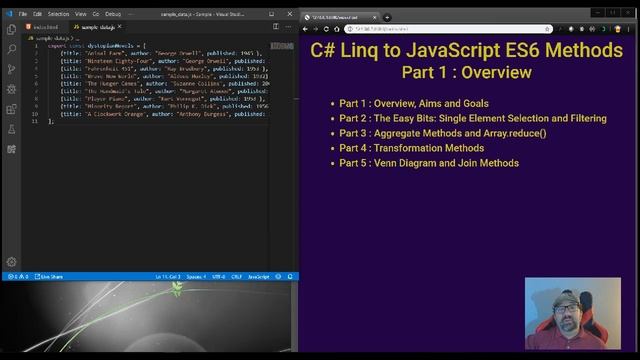Open the View menu
The image size is (640, 360).
[x=80, y=14]
